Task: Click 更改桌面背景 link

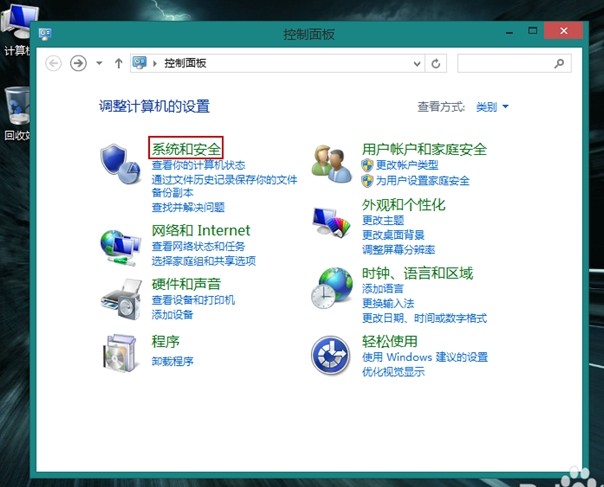Action: pos(393,235)
